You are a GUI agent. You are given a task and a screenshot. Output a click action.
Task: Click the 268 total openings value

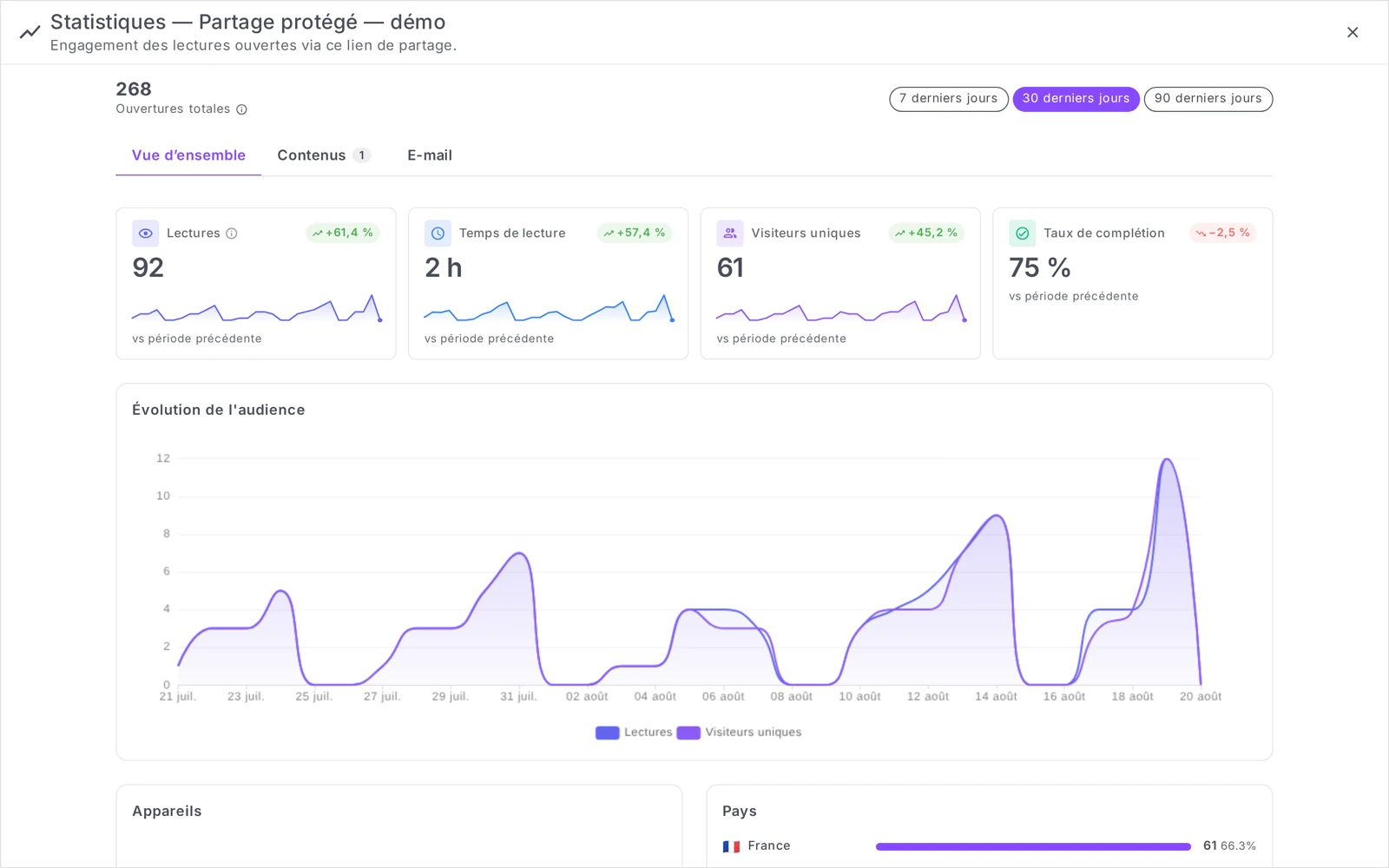click(x=134, y=89)
